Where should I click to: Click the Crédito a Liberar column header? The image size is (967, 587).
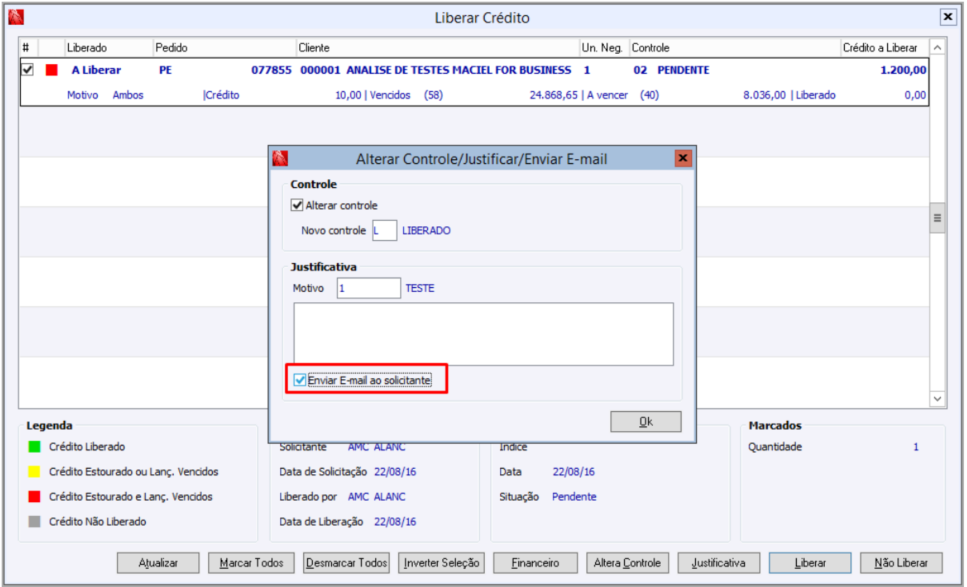point(885,47)
